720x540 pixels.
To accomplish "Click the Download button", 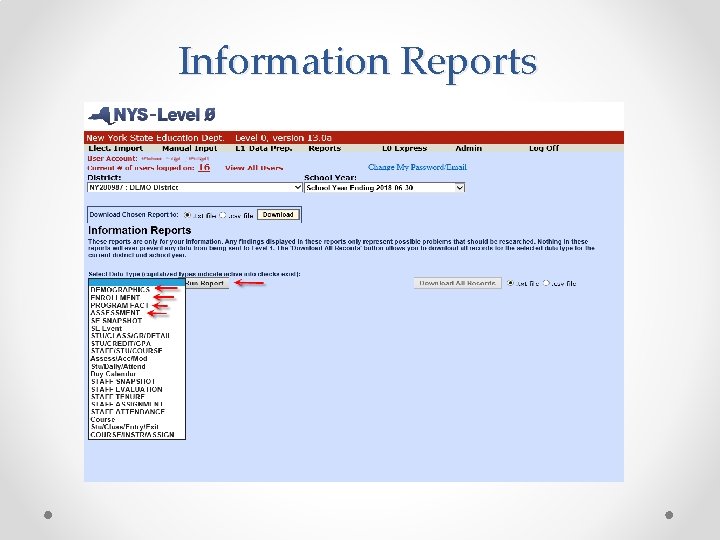I will pos(278,214).
